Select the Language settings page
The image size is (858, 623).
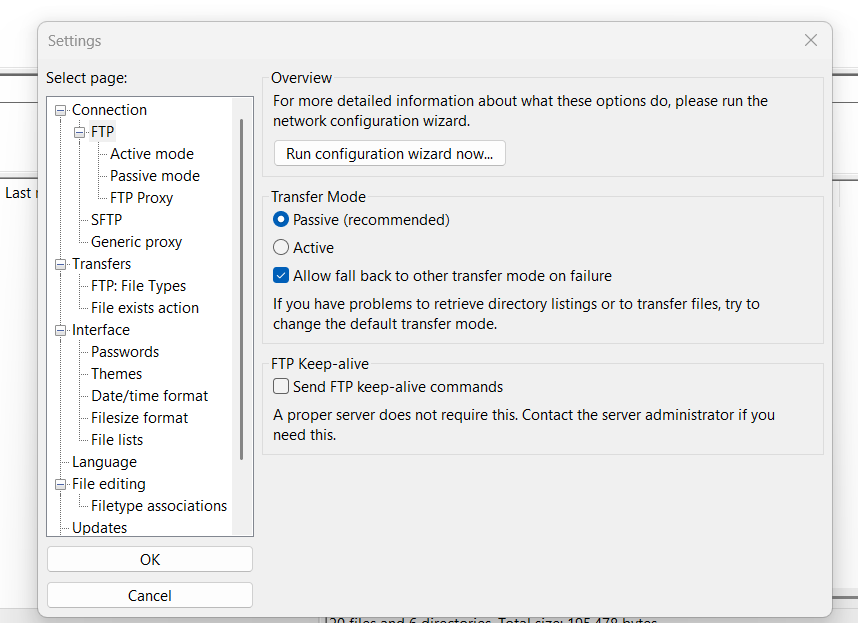click(103, 461)
